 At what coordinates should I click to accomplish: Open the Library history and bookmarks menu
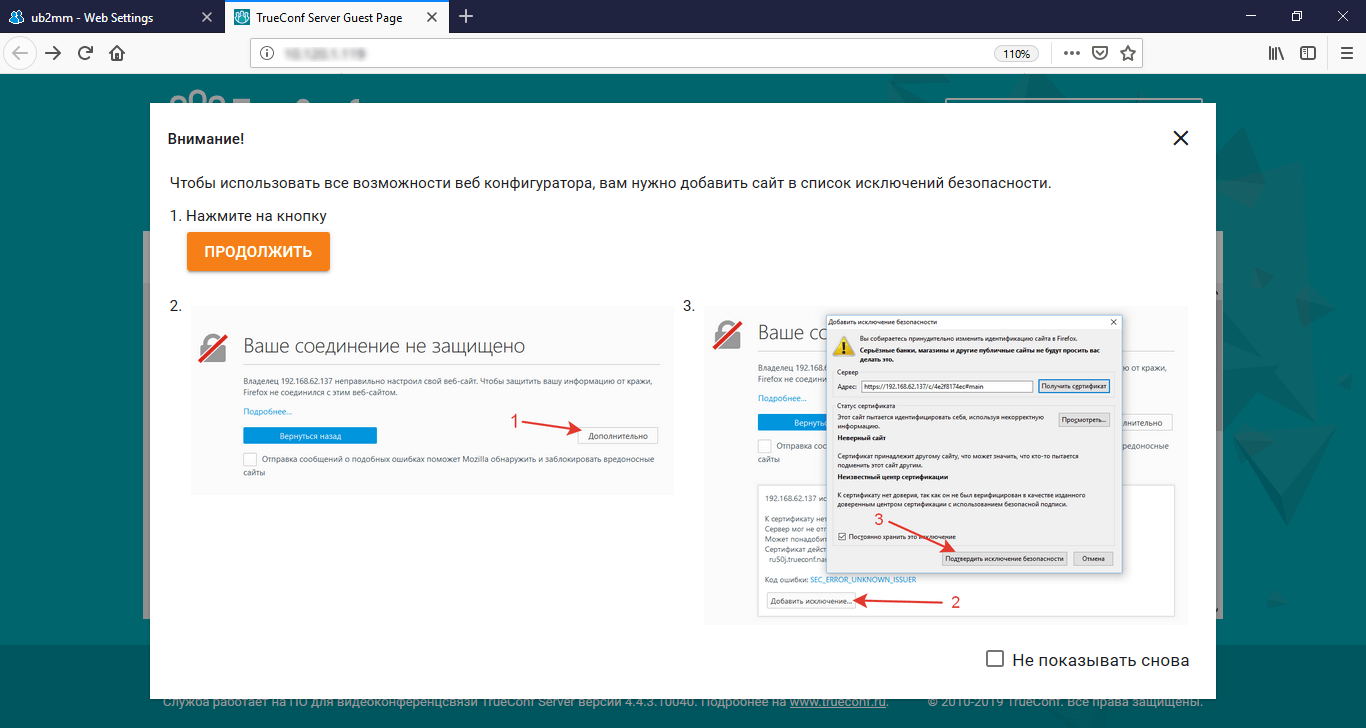[1276, 53]
